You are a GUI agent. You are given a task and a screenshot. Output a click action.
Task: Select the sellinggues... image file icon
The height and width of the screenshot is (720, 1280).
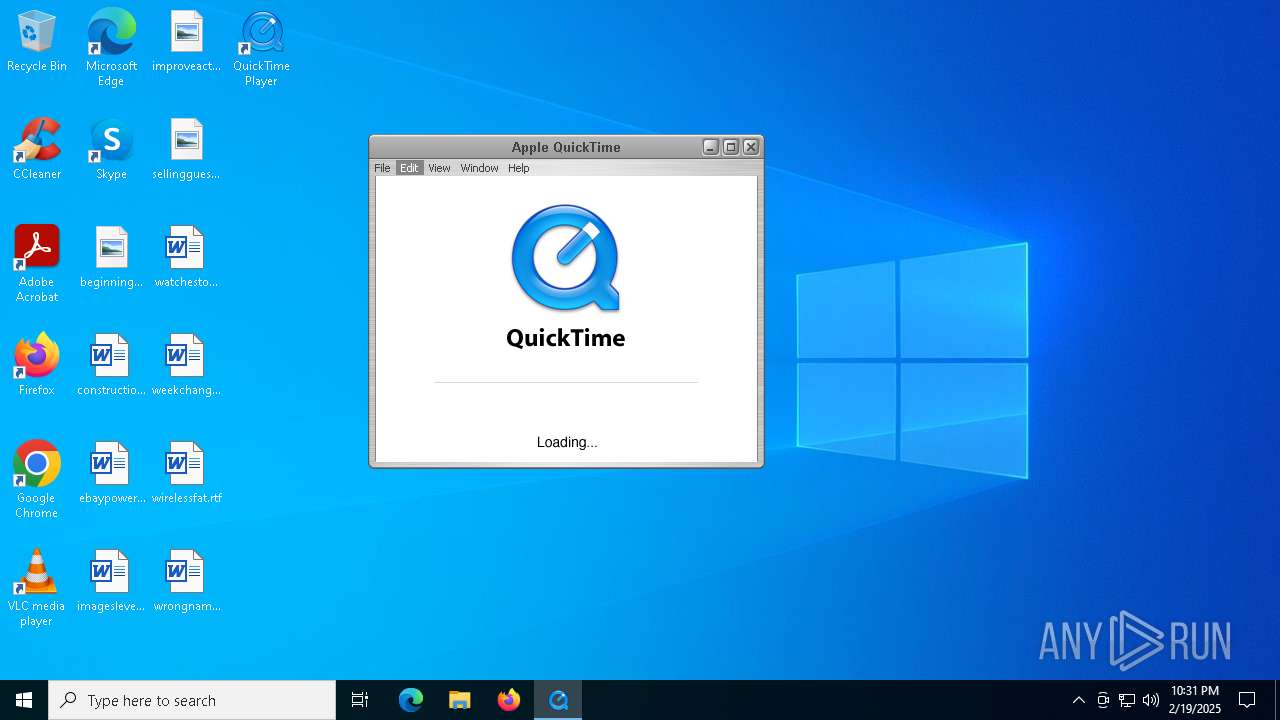[186, 150]
